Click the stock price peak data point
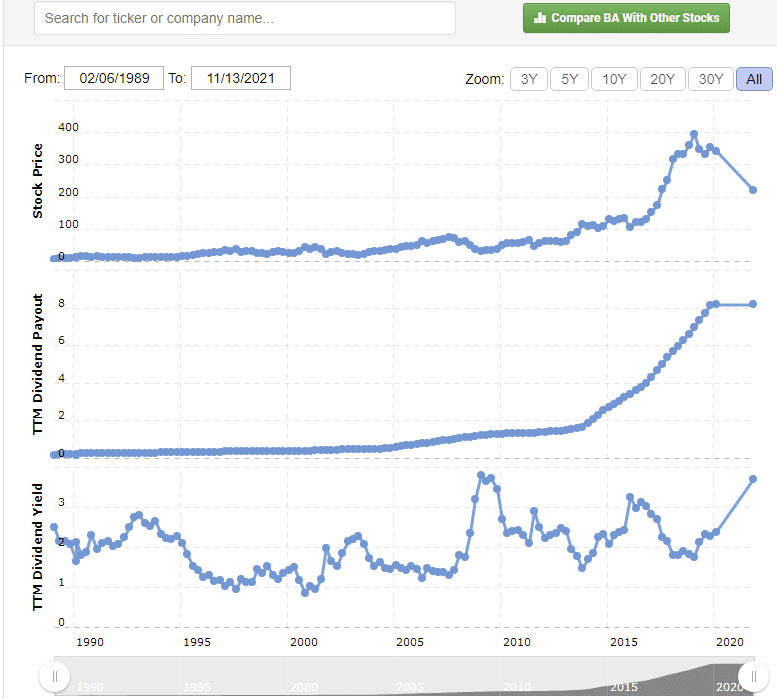 coord(694,134)
